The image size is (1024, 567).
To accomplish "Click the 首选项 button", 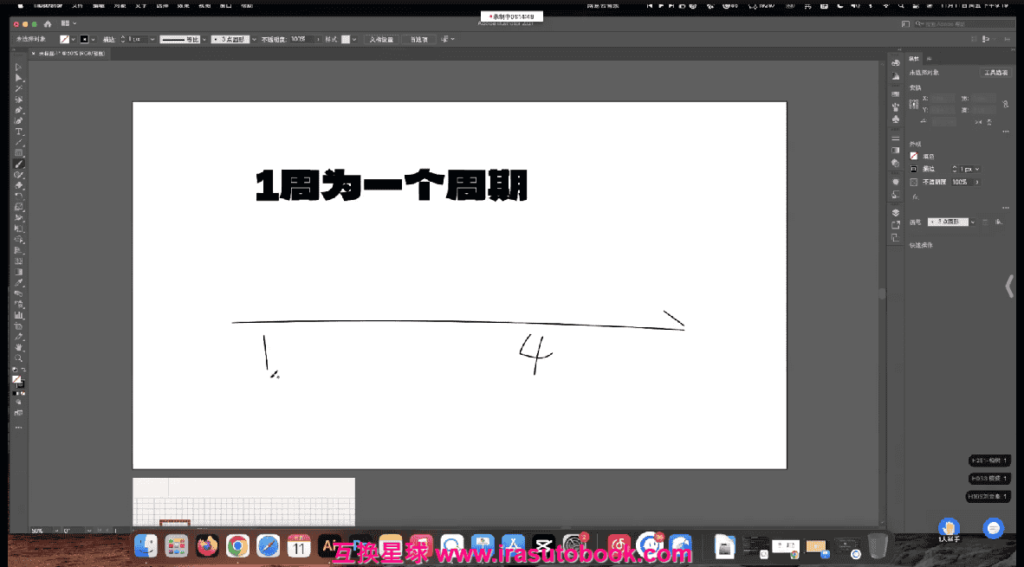I will (x=419, y=39).
